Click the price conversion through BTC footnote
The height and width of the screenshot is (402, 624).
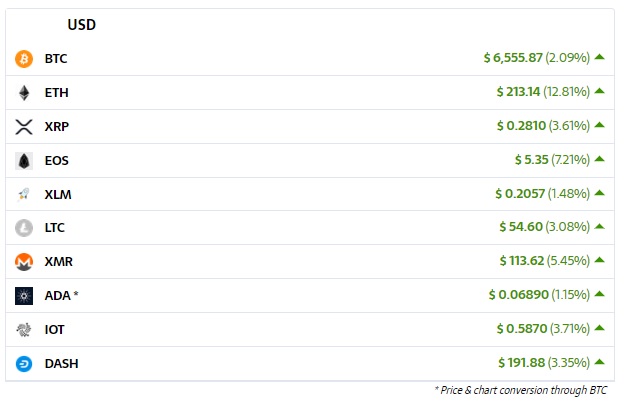[x=521, y=390]
